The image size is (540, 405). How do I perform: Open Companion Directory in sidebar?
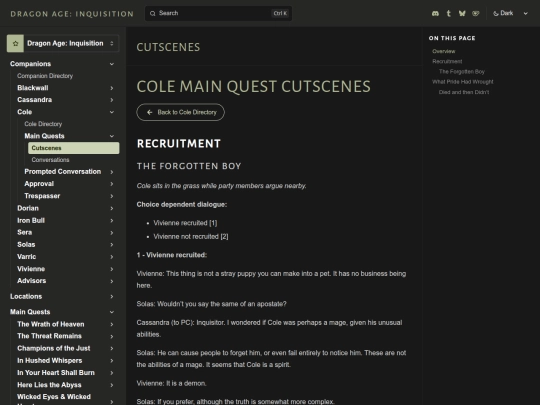coord(45,76)
